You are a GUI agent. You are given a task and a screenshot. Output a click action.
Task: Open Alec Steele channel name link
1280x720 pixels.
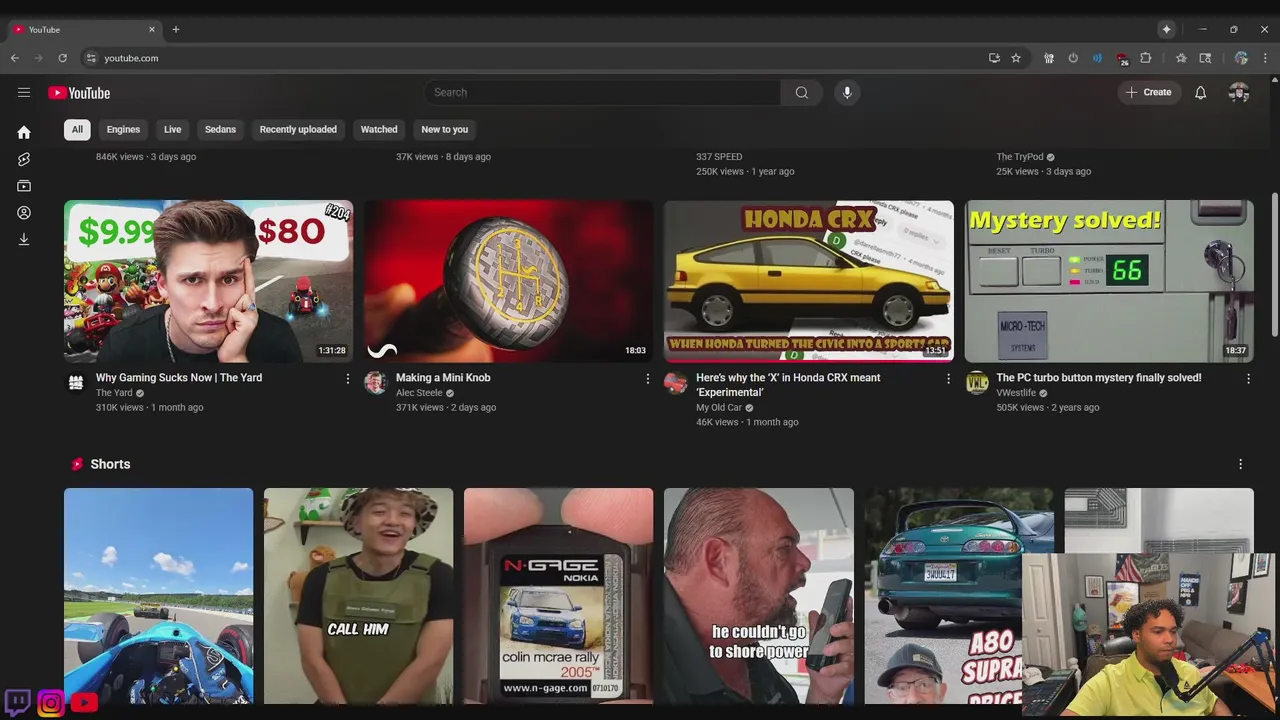click(419, 393)
